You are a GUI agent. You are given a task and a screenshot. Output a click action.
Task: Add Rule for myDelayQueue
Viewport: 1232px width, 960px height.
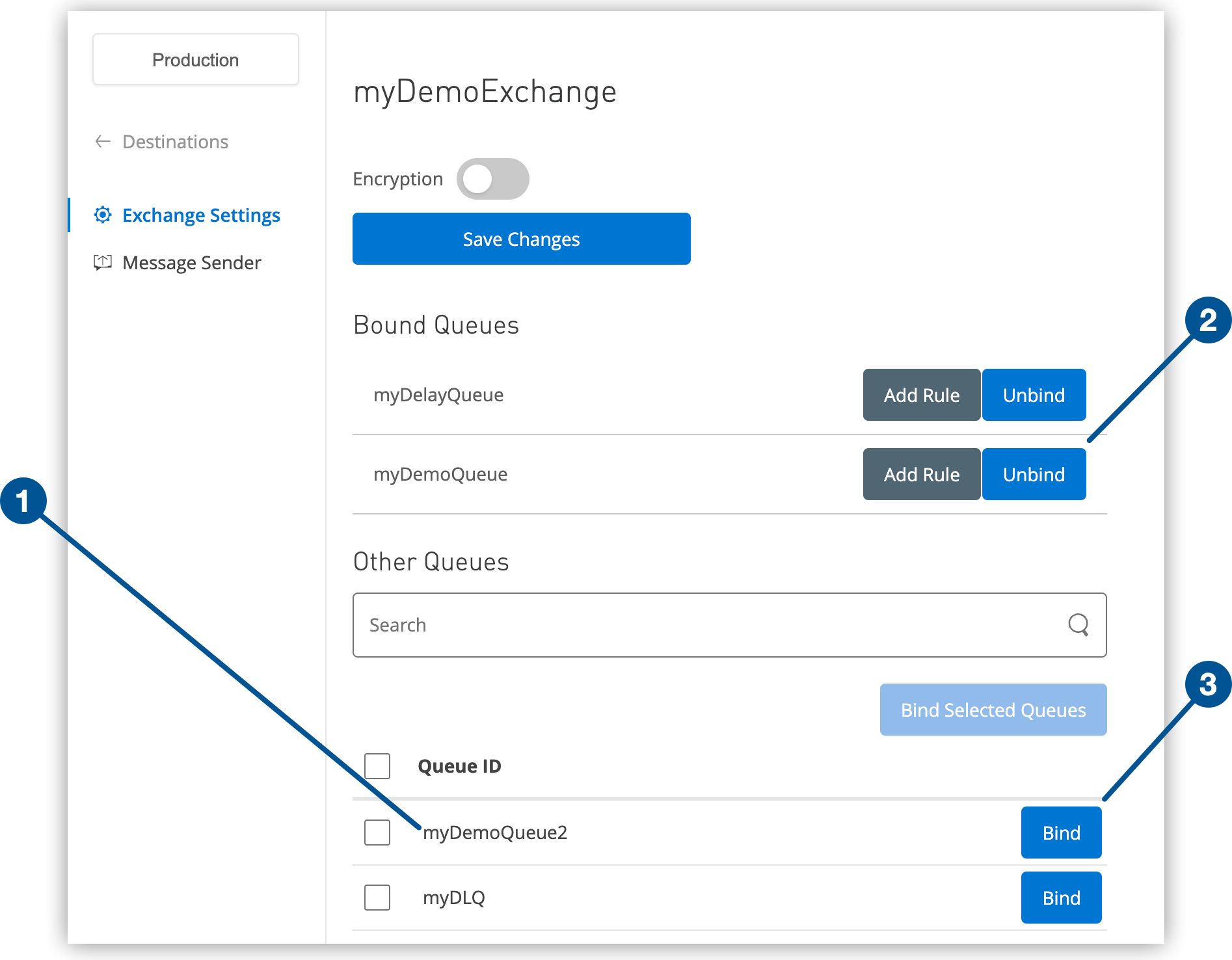[921, 395]
